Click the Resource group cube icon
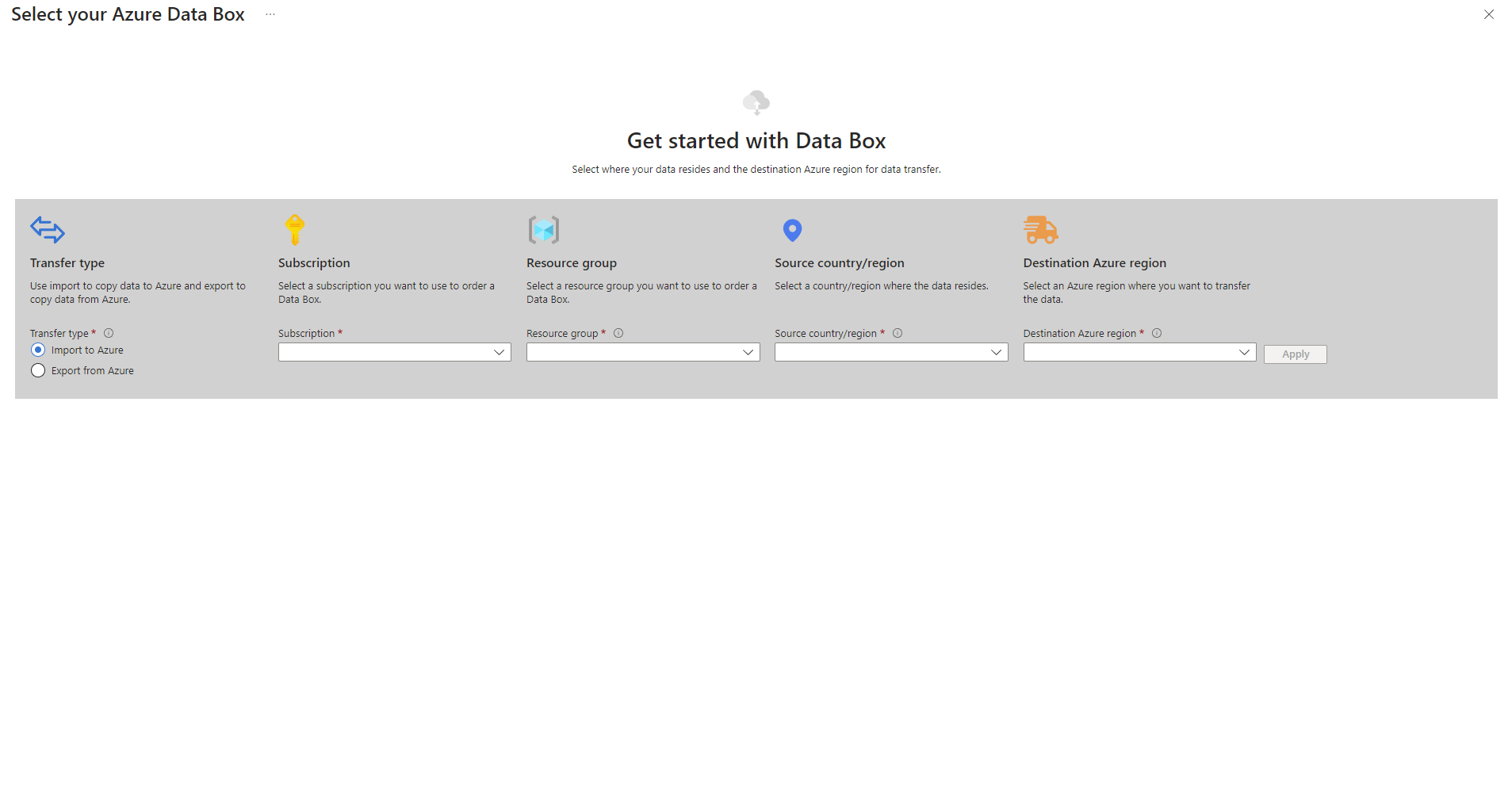 pos(544,230)
